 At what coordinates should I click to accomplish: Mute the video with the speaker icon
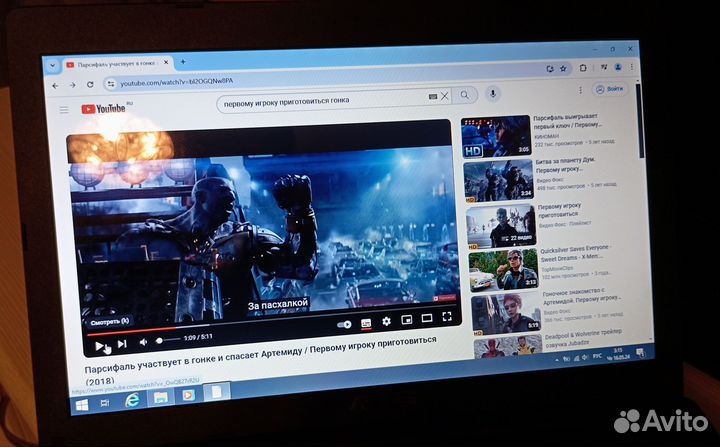pos(144,341)
